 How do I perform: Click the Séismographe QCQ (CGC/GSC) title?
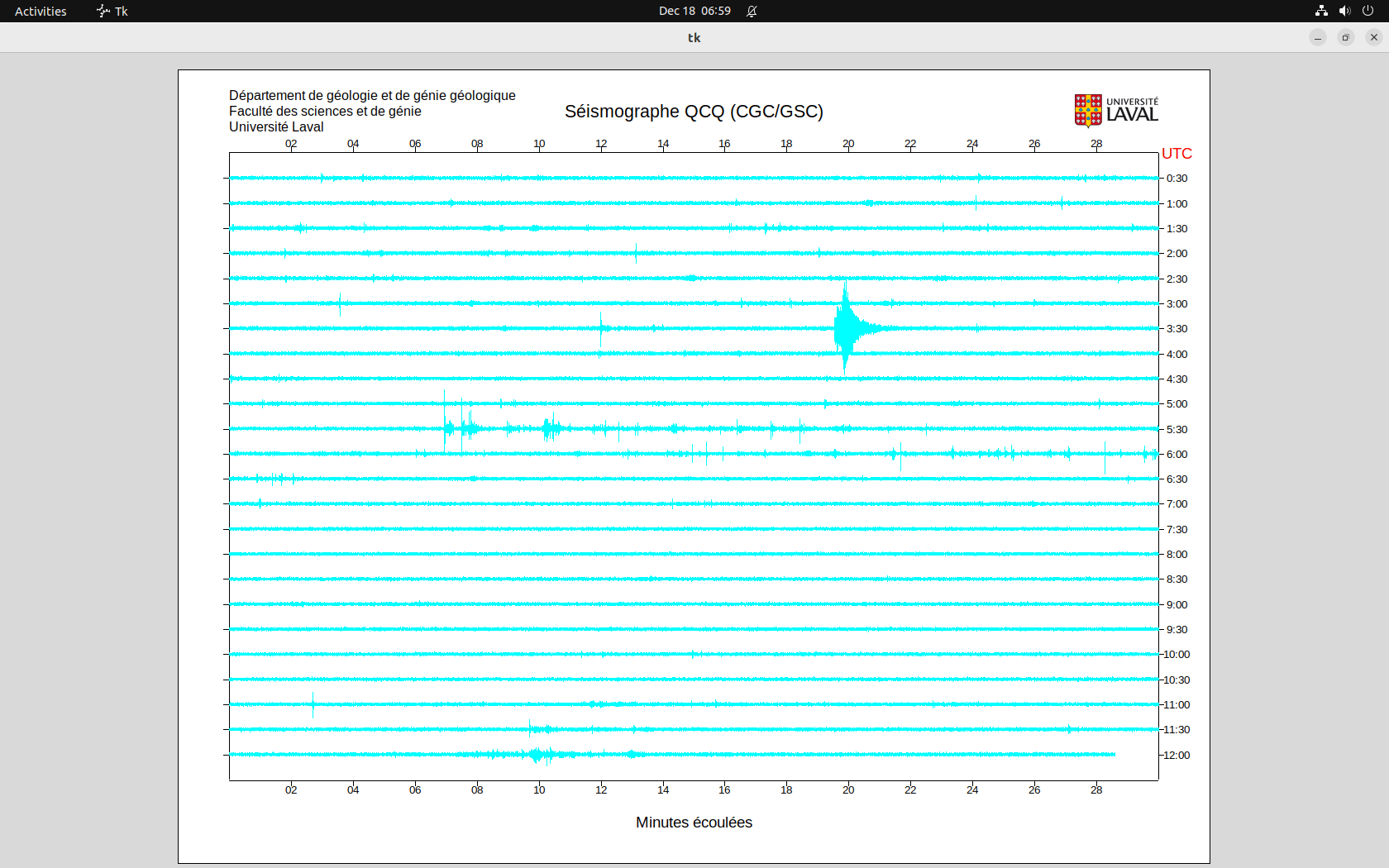tap(694, 112)
